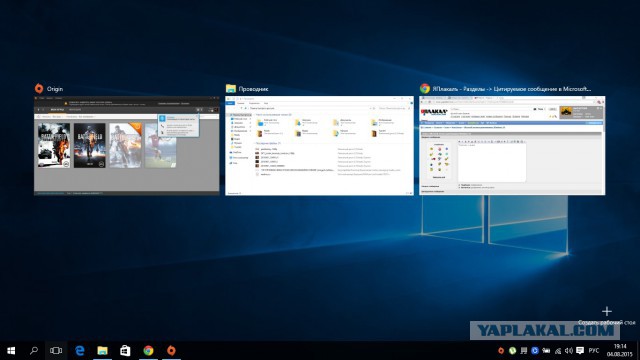The height and width of the screenshot is (360, 640).
Task: Open the network status tray icon
Action: (558, 351)
